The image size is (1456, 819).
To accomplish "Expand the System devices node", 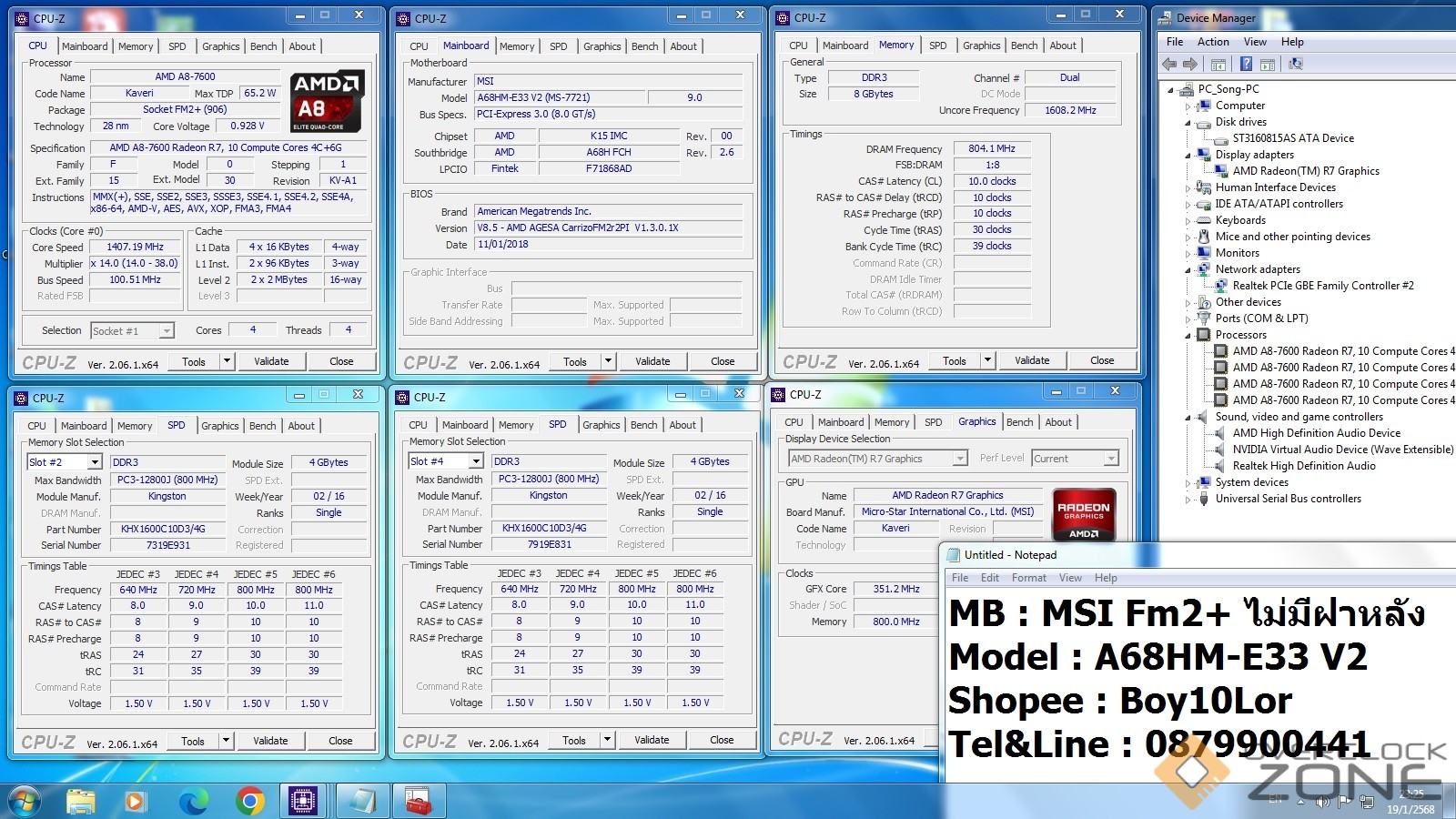I will click(x=1188, y=482).
